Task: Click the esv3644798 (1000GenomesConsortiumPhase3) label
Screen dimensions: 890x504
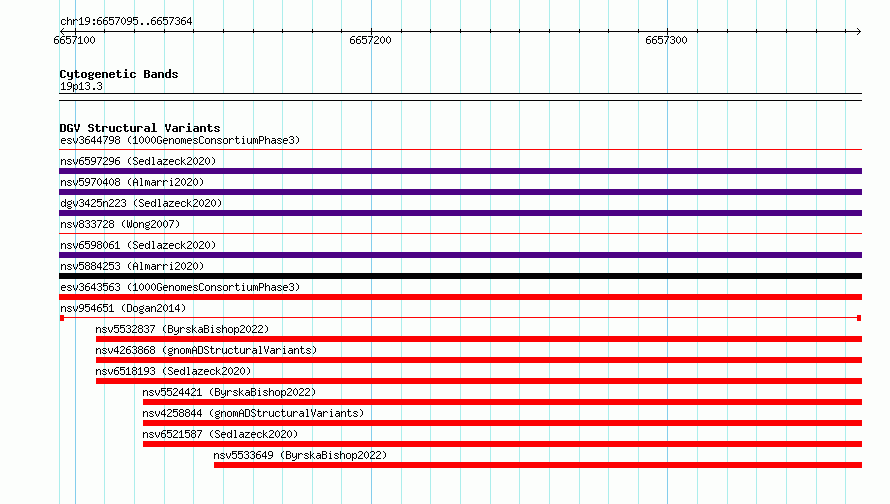Action: coord(180,140)
